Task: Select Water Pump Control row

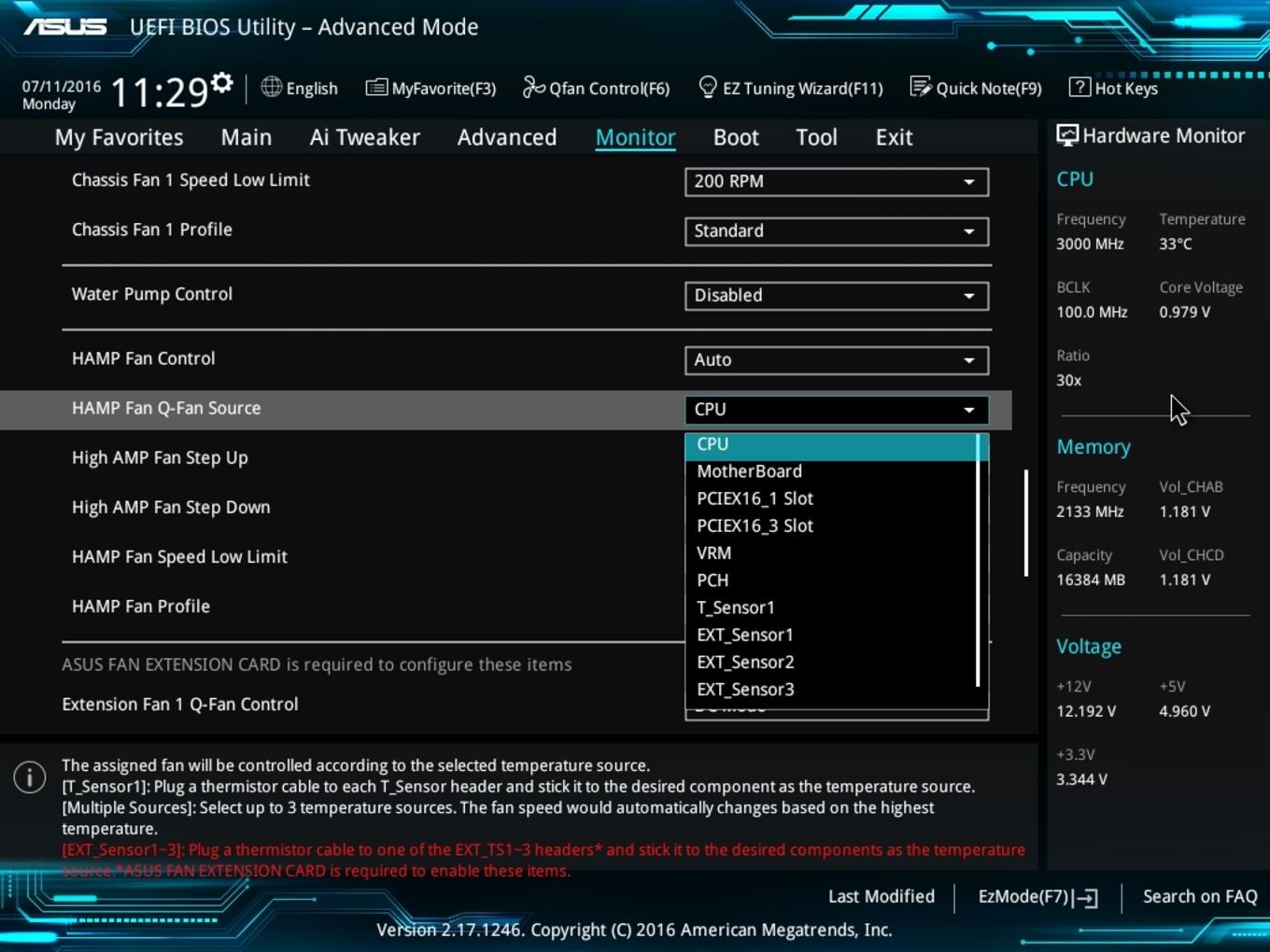Action: [152, 294]
